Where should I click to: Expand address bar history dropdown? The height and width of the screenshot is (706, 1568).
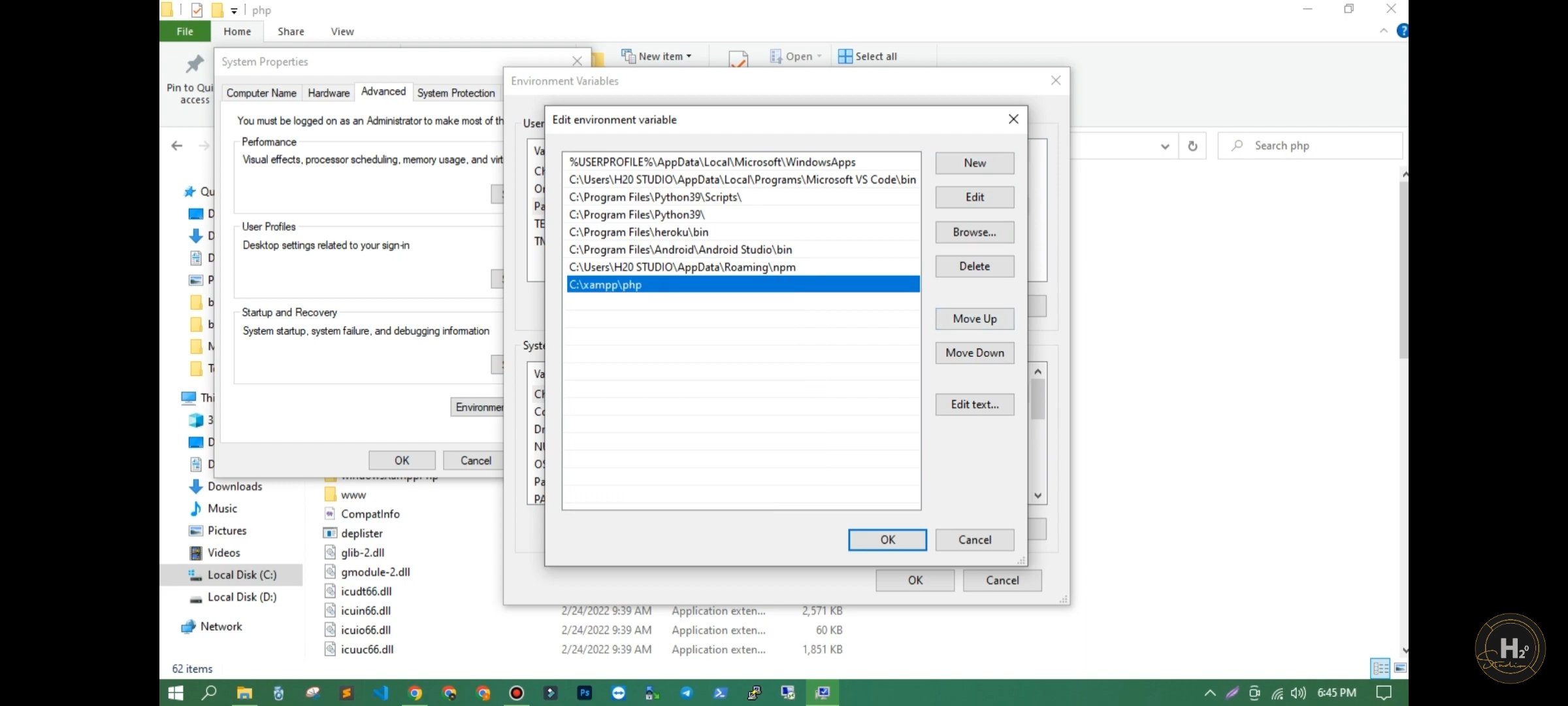1164,146
